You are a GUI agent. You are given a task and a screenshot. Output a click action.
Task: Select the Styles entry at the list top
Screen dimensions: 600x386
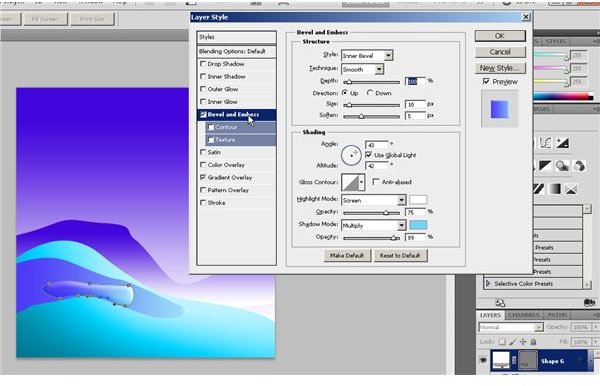point(236,37)
